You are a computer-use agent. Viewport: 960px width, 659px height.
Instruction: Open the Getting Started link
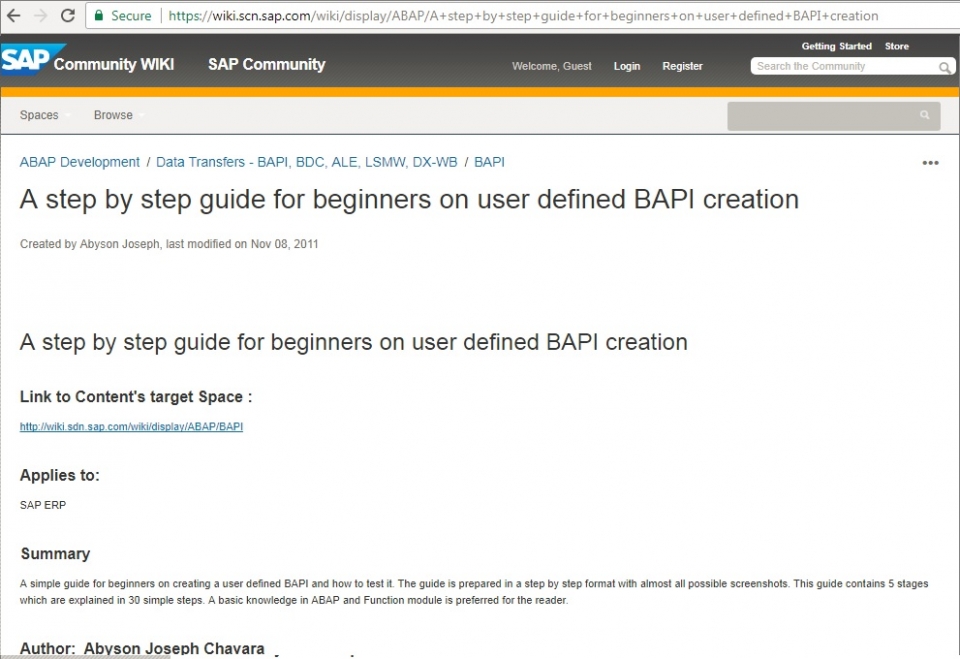pos(836,46)
